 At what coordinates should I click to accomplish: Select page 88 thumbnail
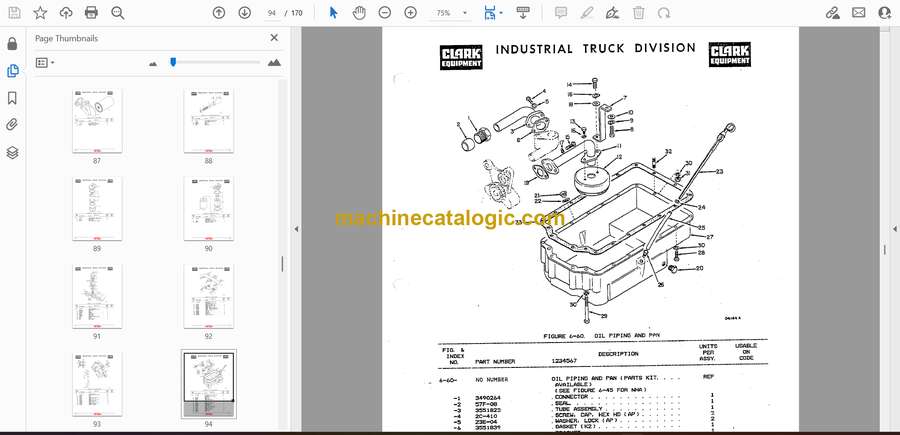[209, 121]
